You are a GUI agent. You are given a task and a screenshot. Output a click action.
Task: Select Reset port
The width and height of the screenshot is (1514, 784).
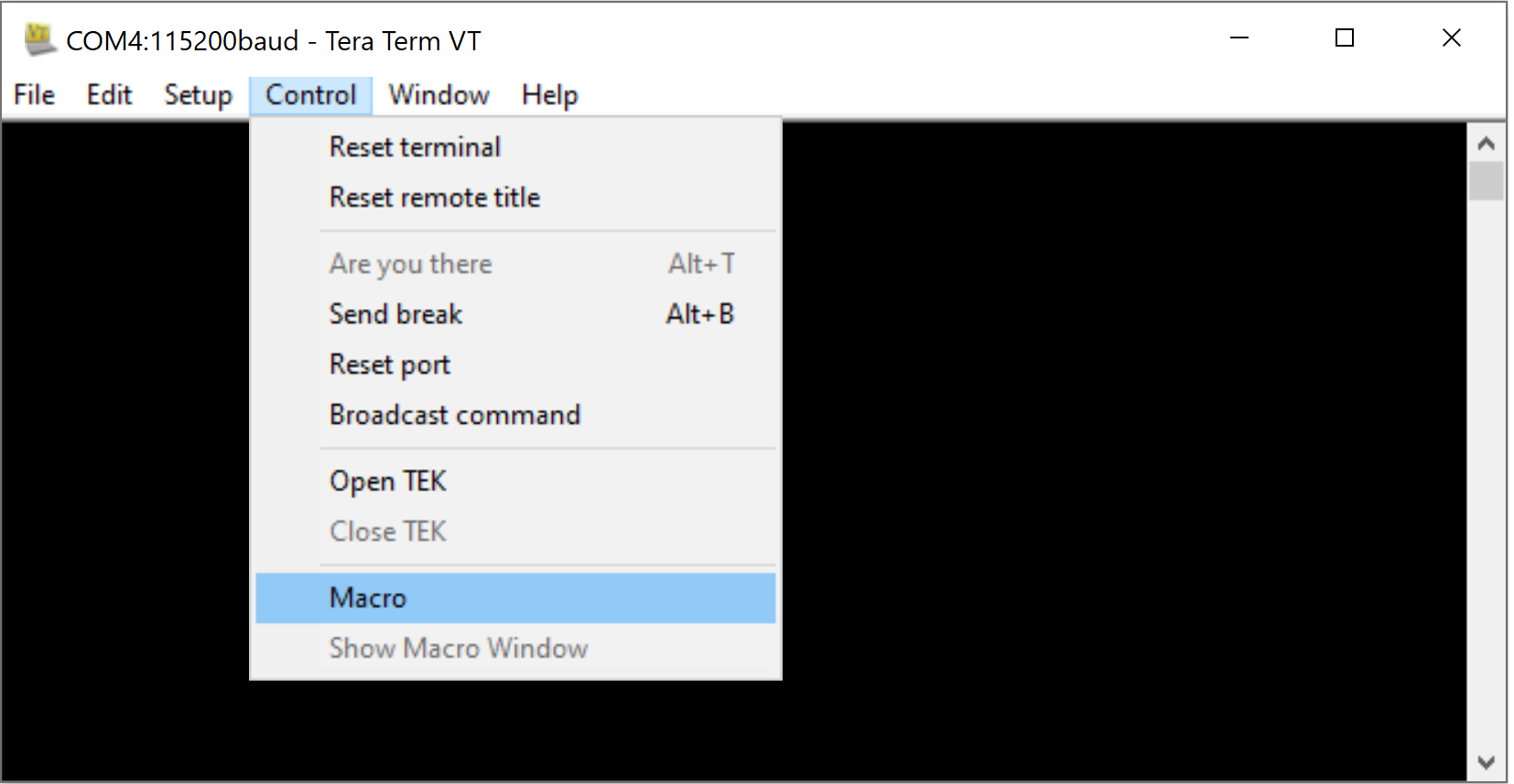pos(389,364)
